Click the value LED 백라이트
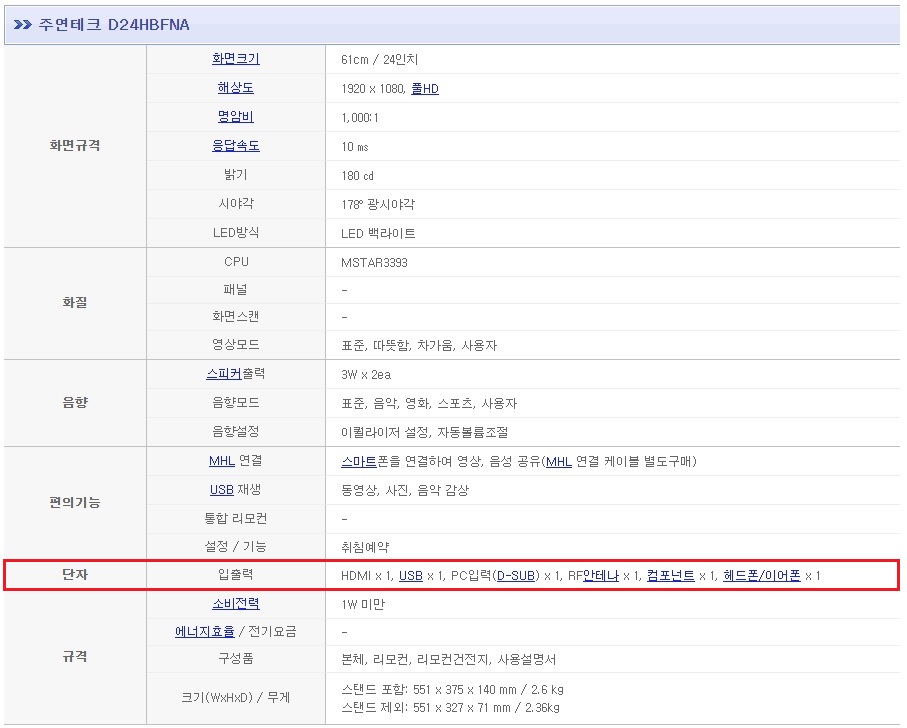This screenshot has height=728, width=907. pyautogui.click(x=378, y=234)
